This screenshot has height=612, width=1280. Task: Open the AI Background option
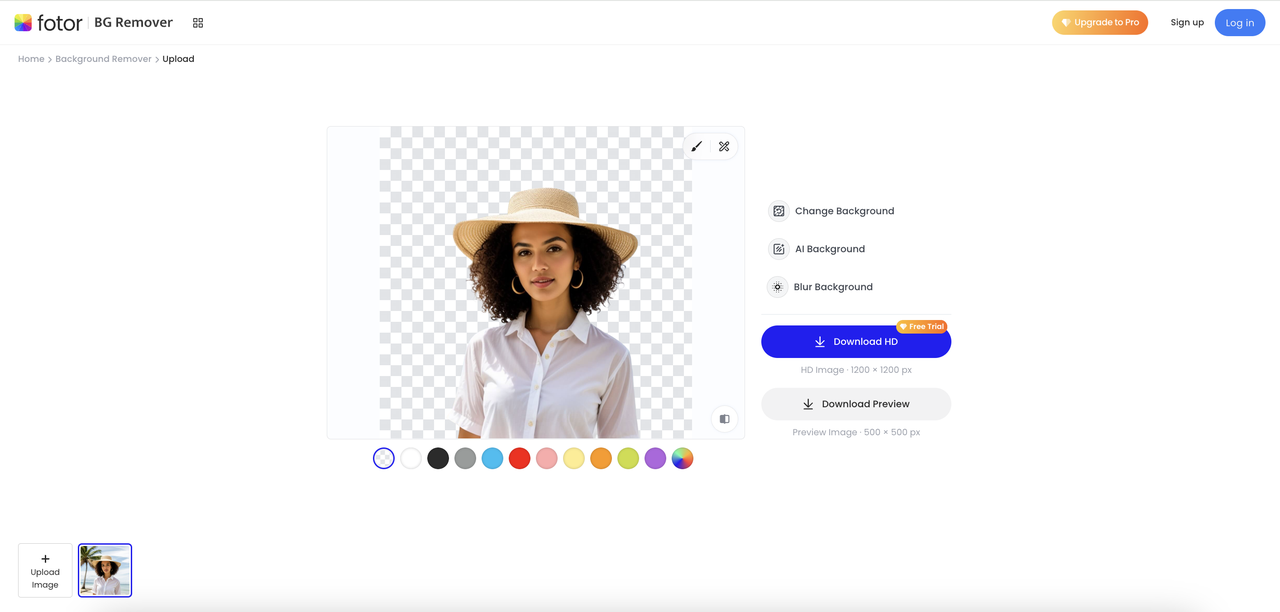(x=817, y=249)
